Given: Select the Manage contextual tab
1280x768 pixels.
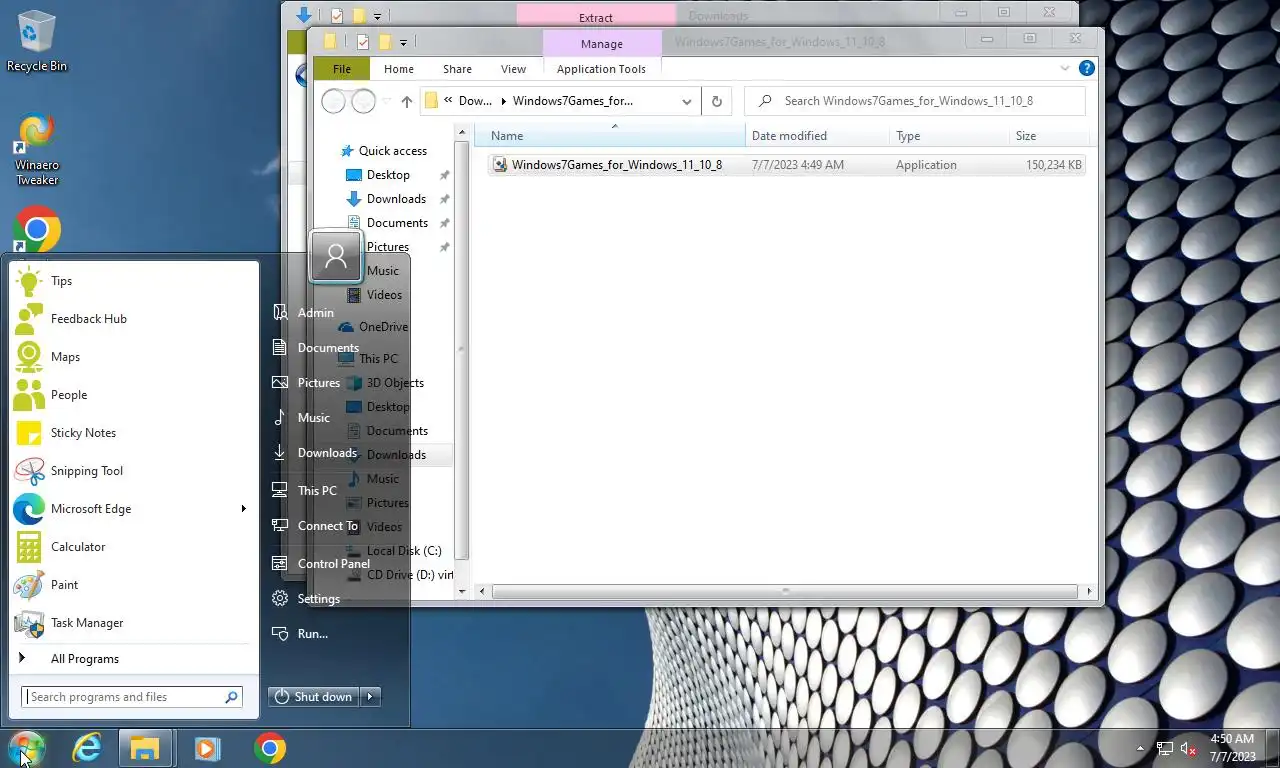Looking at the screenshot, I should click(602, 44).
